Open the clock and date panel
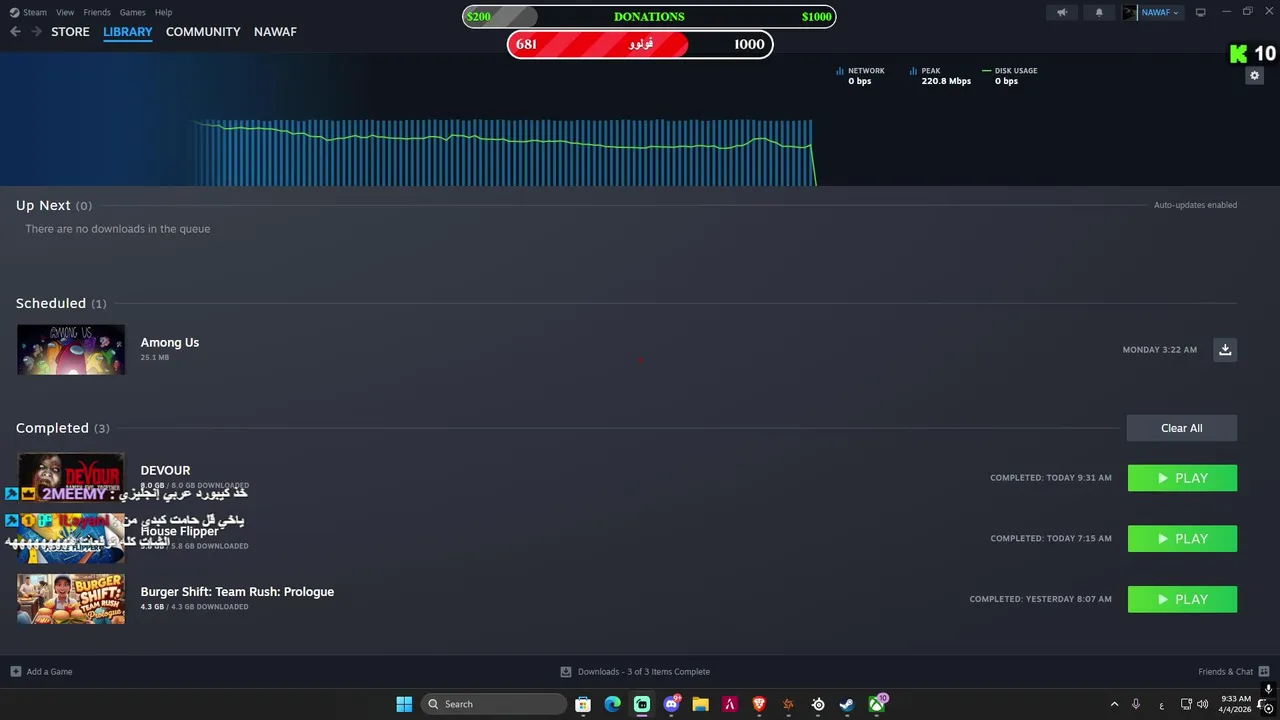 click(x=1236, y=704)
